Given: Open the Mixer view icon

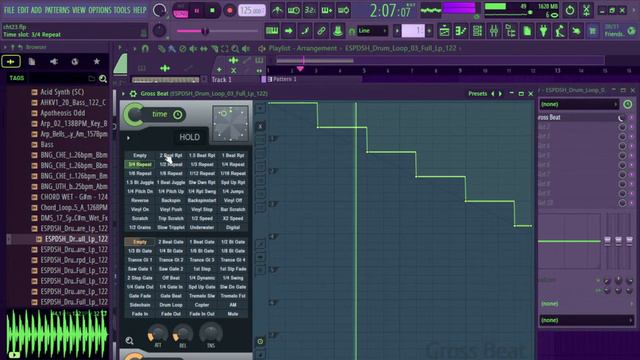Looking at the screenshot, I should 494,31.
